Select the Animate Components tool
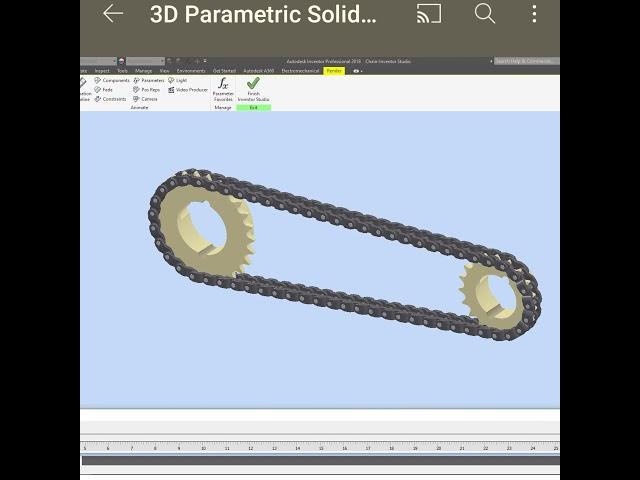This screenshot has height=480, width=640. 112,80
